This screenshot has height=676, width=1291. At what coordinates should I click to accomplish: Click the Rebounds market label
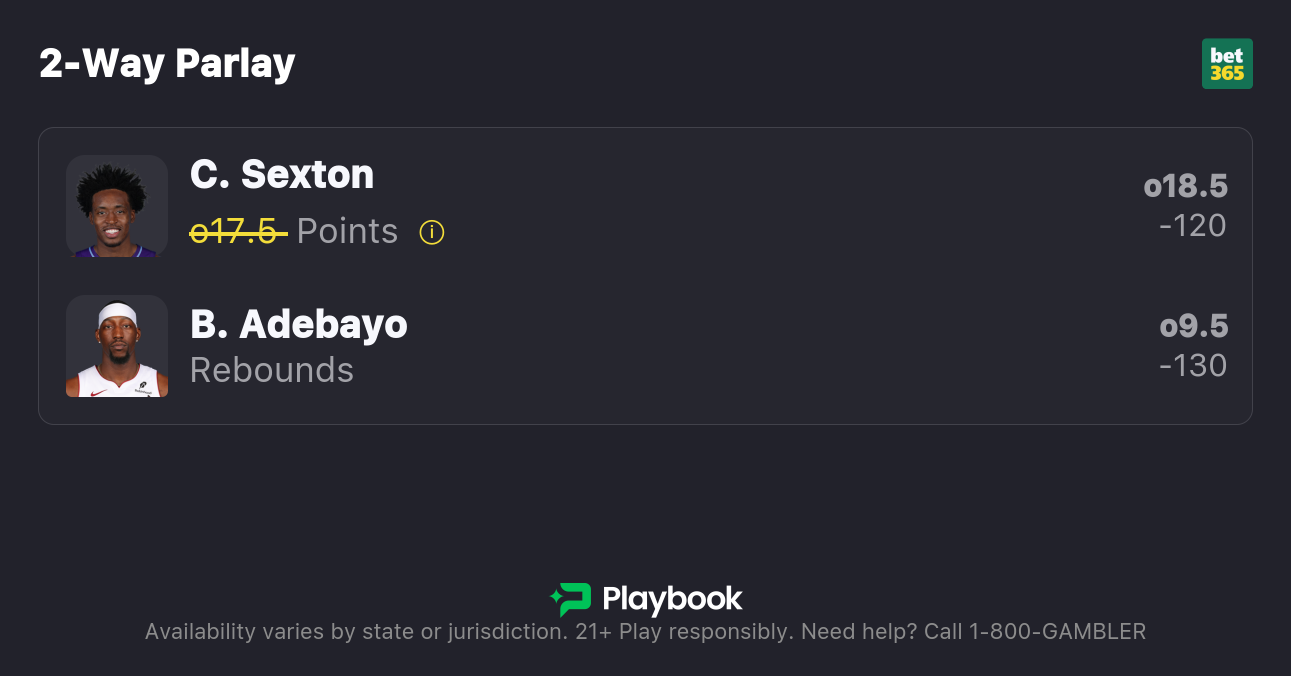272,370
